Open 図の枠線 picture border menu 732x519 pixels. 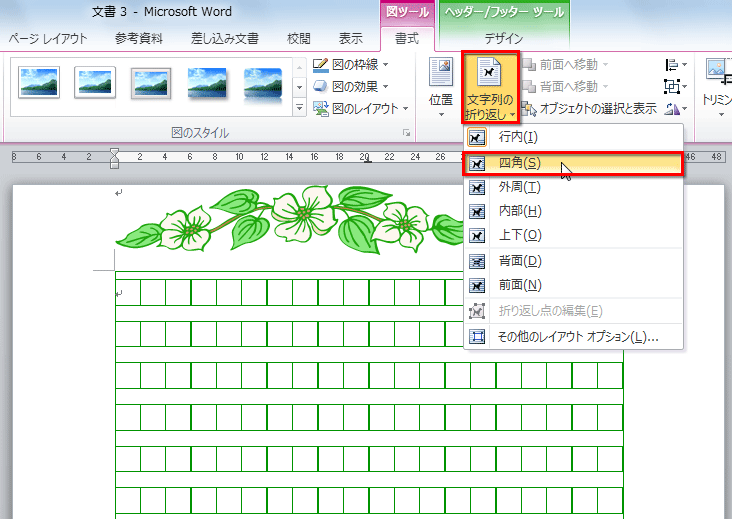351,64
